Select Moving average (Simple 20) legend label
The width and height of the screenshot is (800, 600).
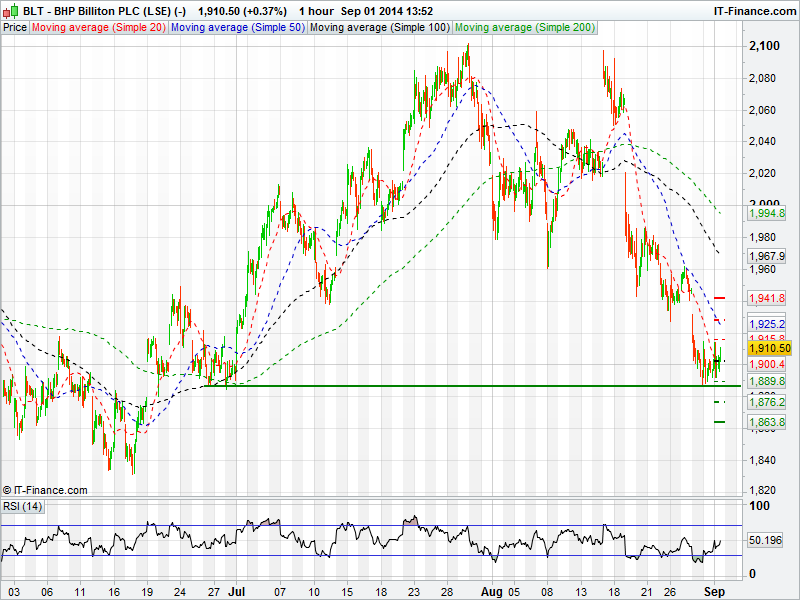tap(99, 27)
